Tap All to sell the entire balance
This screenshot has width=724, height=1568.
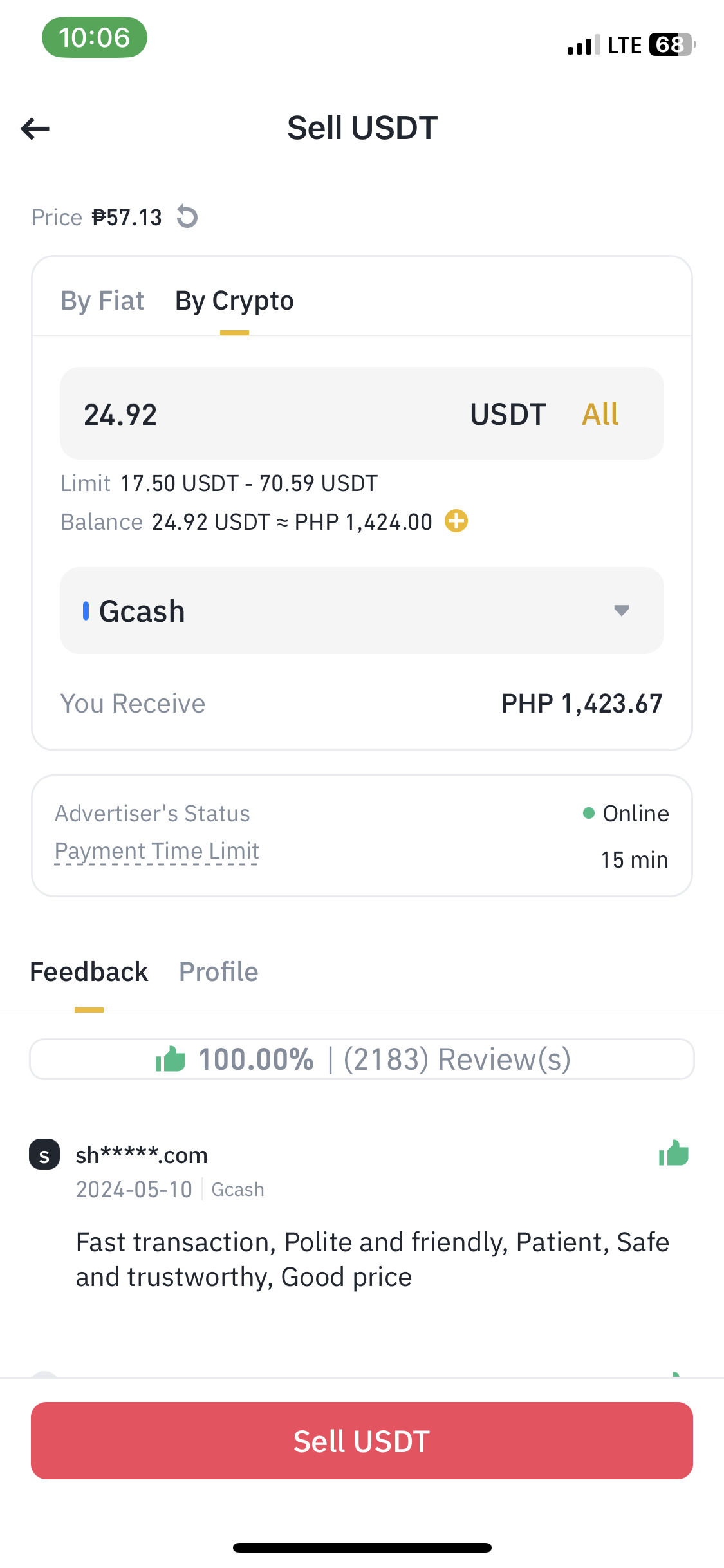[600, 414]
